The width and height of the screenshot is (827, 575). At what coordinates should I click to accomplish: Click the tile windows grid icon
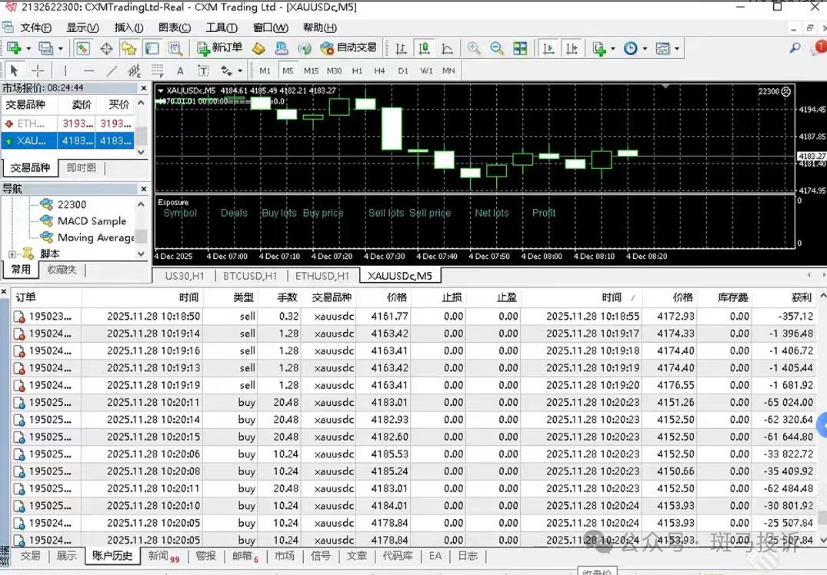click(x=521, y=48)
